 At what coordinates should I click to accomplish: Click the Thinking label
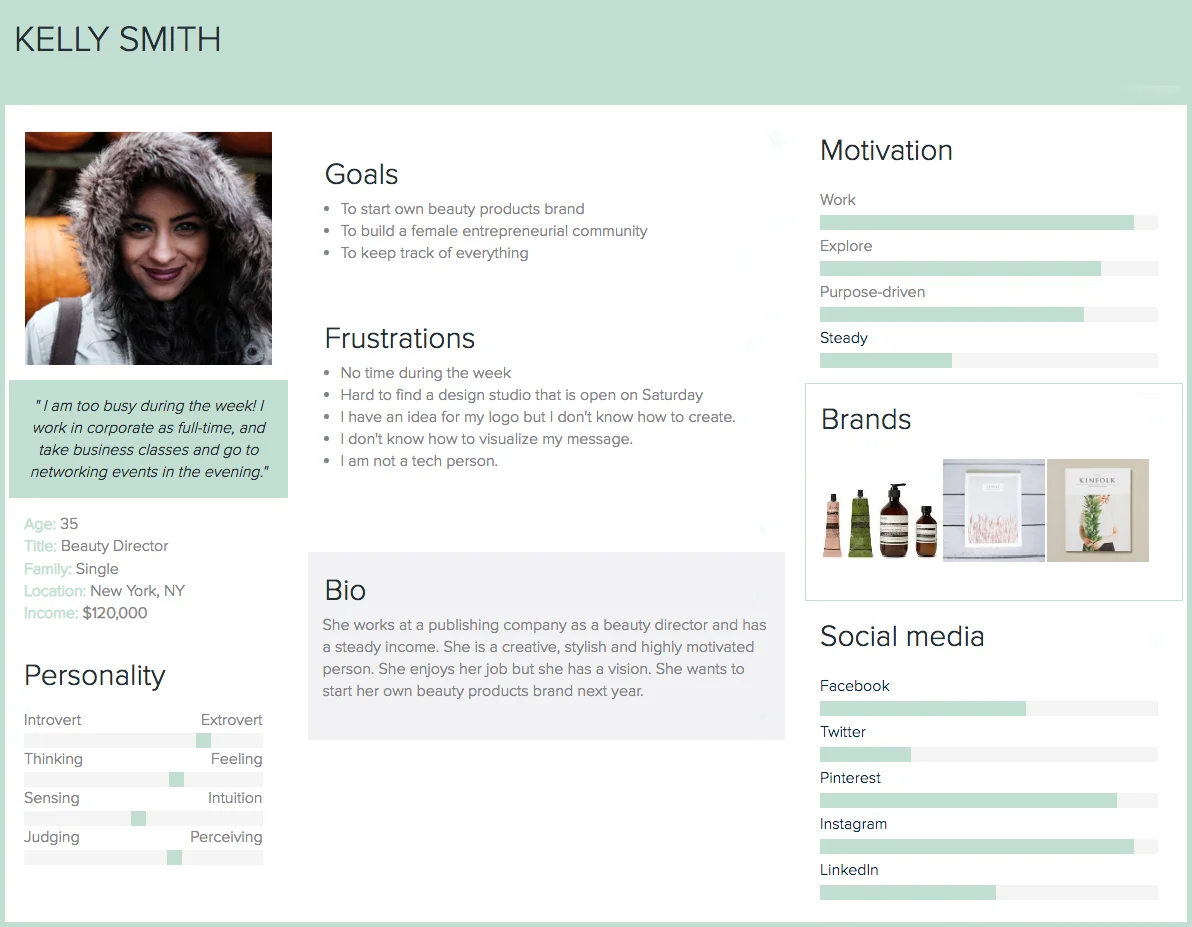pos(53,759)
